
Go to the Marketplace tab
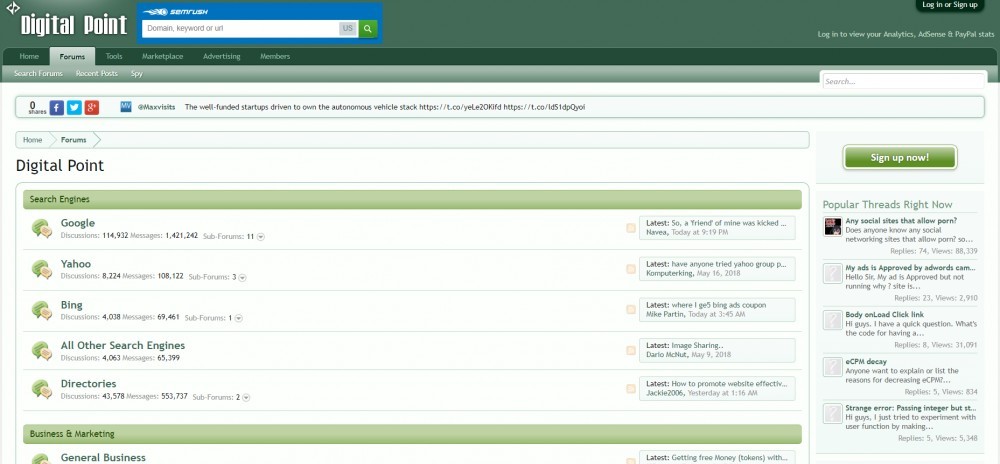click(x=163, y=57)
